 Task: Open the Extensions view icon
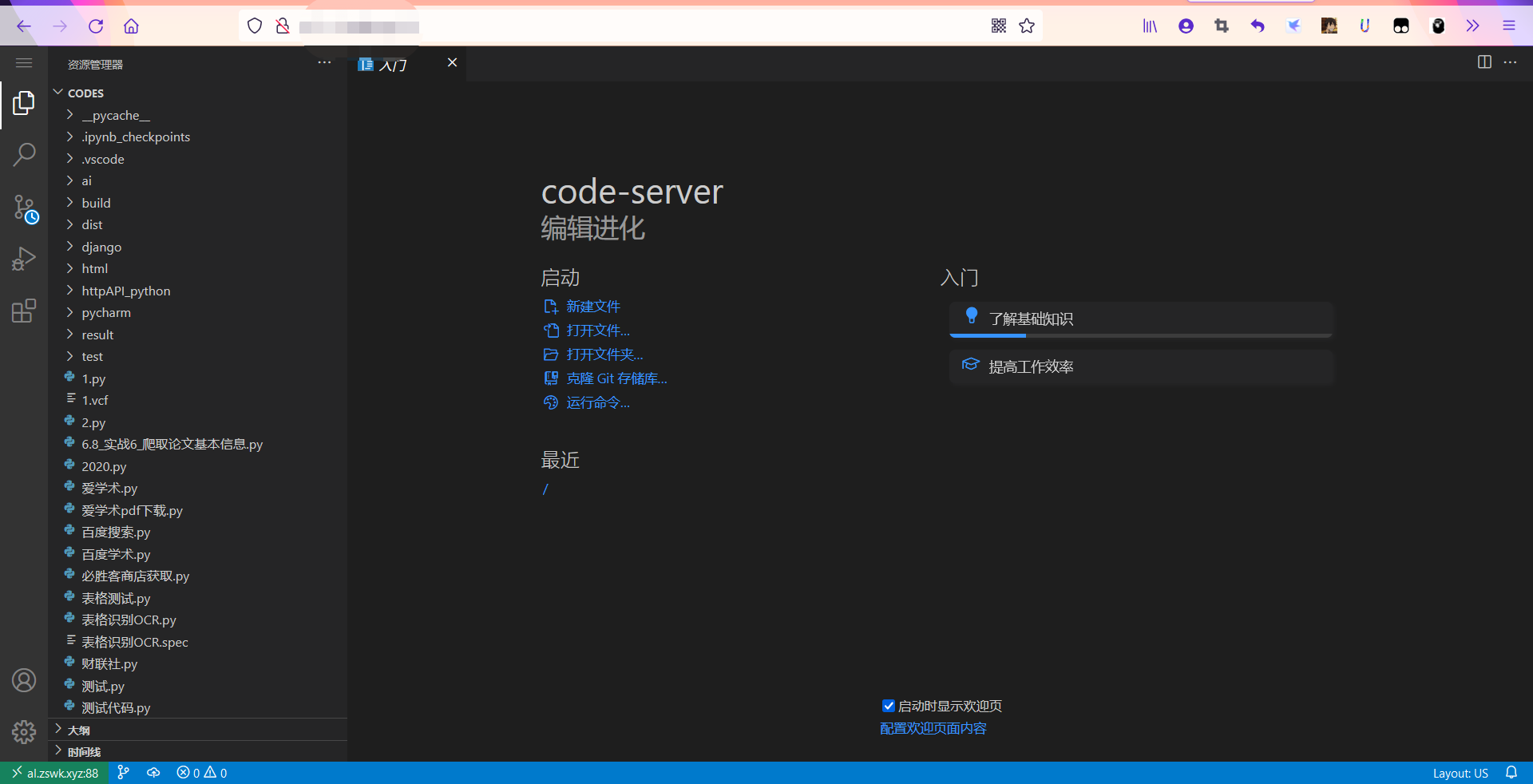[24, 310]
